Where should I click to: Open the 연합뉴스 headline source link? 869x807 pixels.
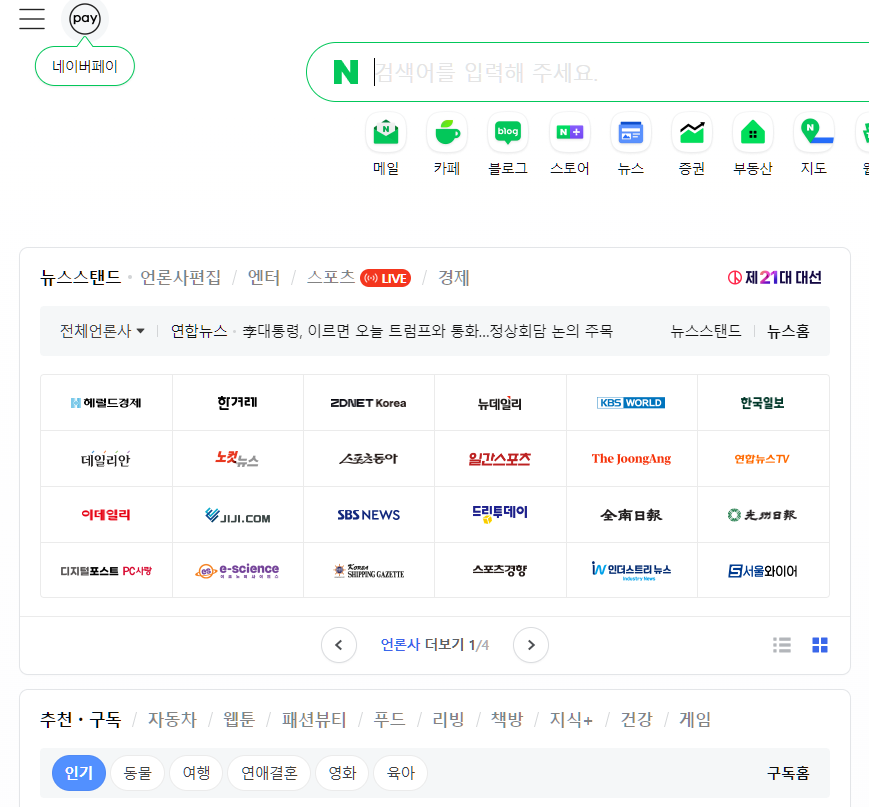click(199, 331)
